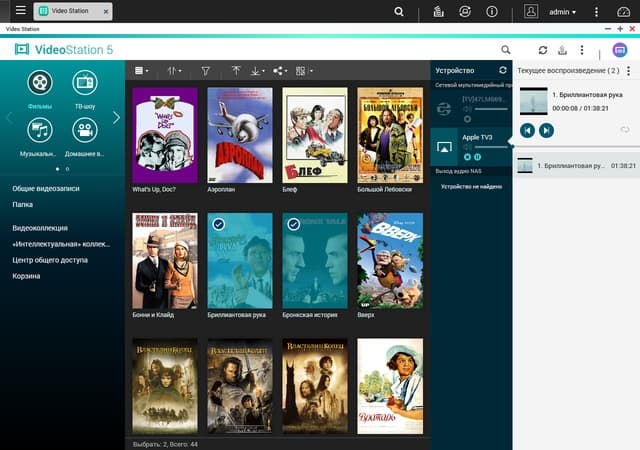
Task: Open the Вверх movie poster
Action: (x=390, y=261)
